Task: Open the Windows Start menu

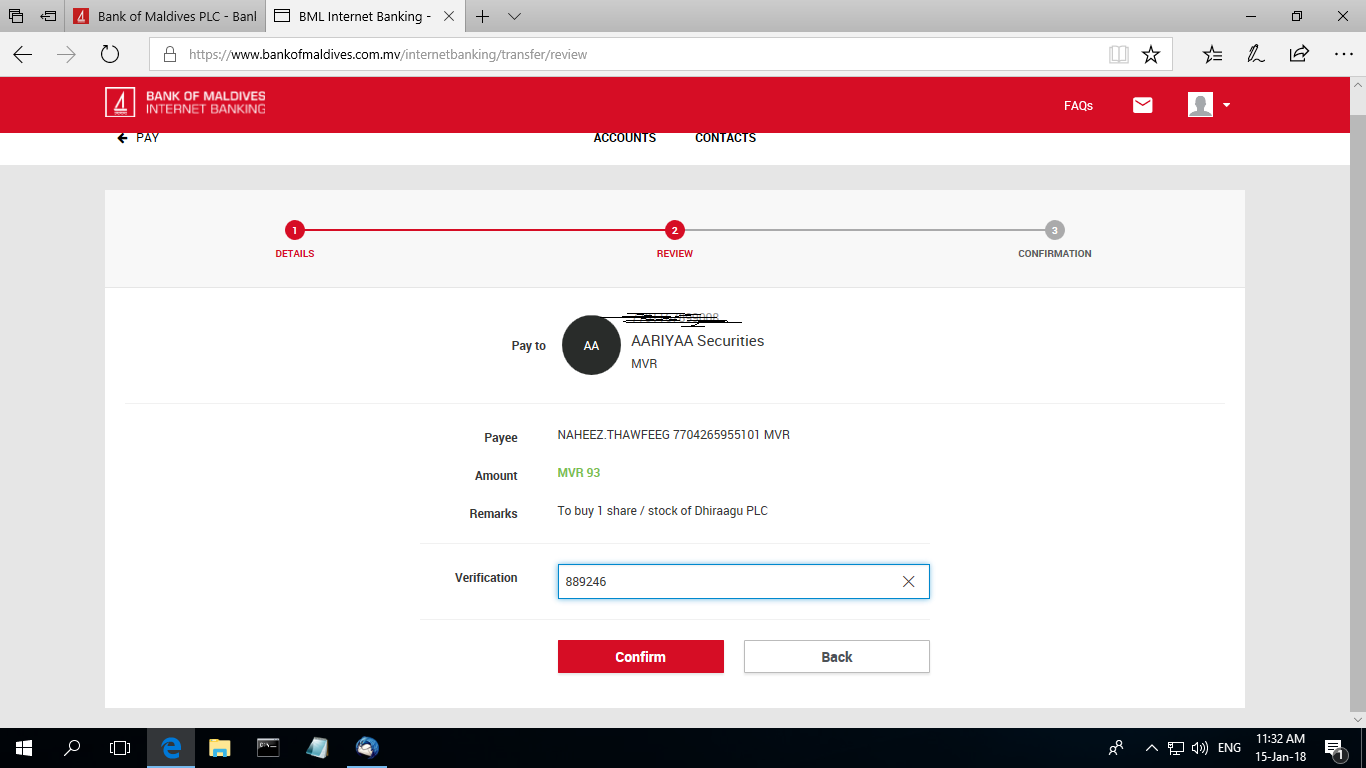Action: (23, 747)
